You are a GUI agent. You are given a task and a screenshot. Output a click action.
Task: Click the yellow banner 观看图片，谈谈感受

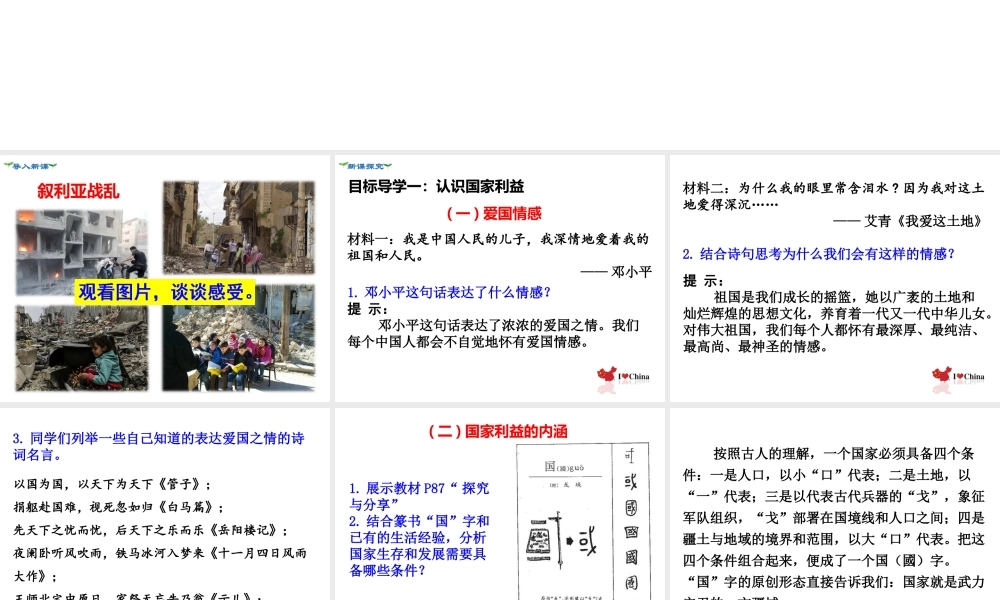[x=165, y=291]
